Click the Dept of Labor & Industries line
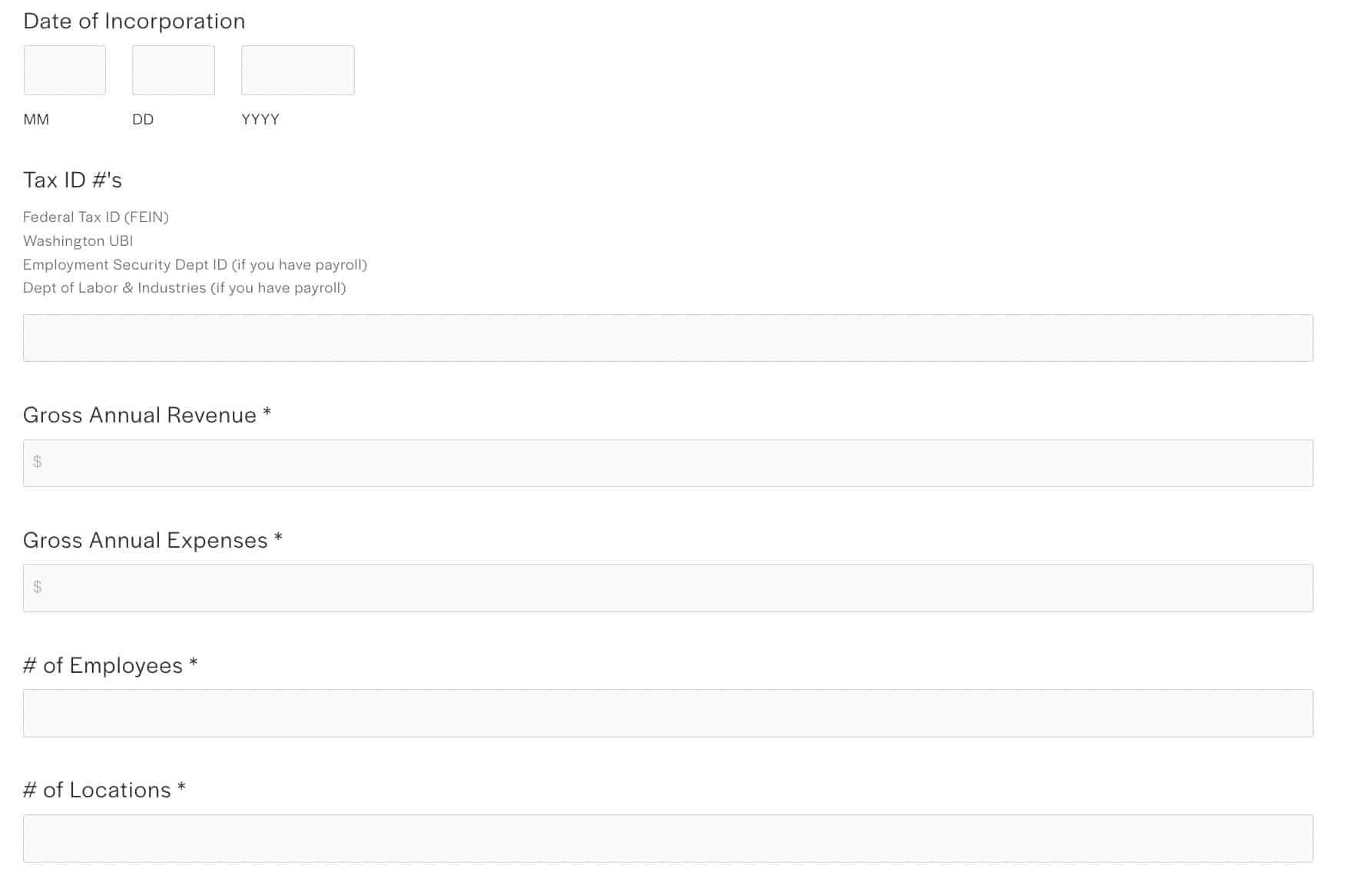The width and height of the screenshot is (1372, 888). [184, 288]
